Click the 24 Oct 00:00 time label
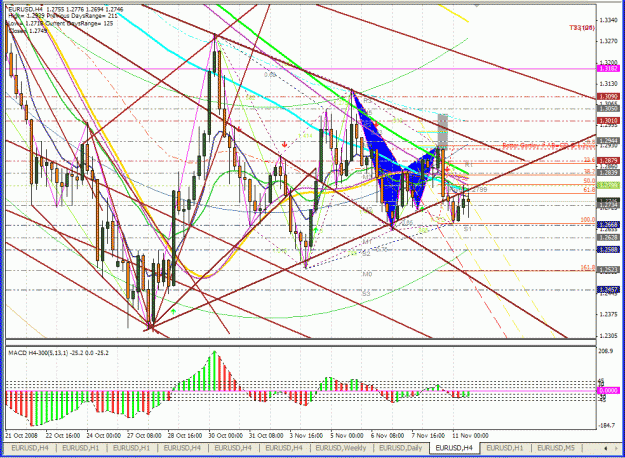The width and height of the screenshot is (625, 458). click(103, 436)
